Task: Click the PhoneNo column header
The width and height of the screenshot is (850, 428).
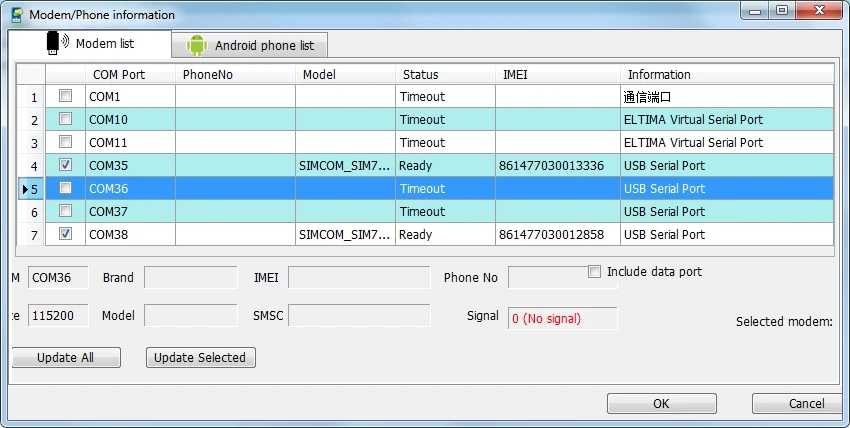Action: [x=235, y=74]
